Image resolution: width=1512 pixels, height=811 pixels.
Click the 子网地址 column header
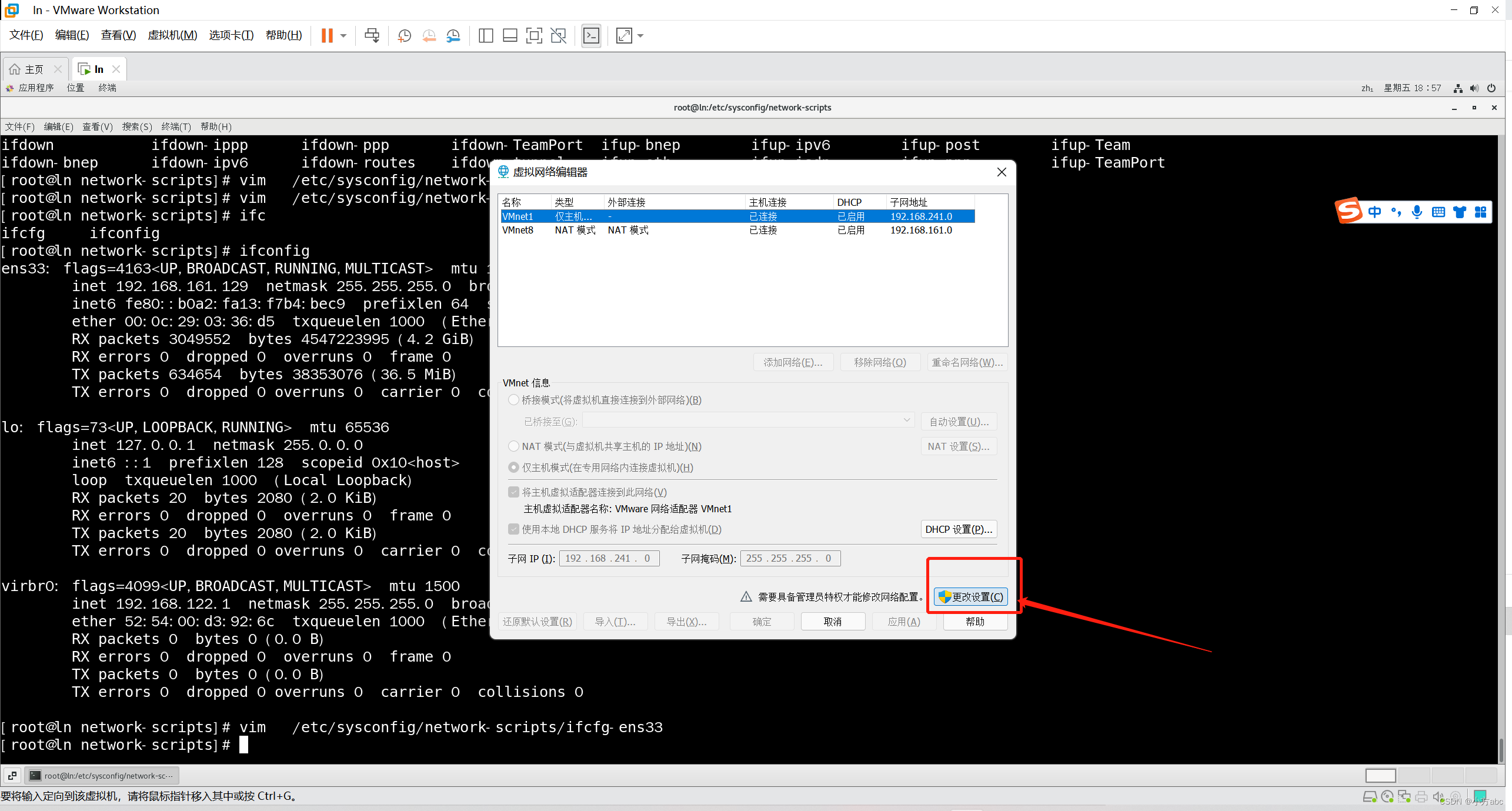tap(930, 202)
